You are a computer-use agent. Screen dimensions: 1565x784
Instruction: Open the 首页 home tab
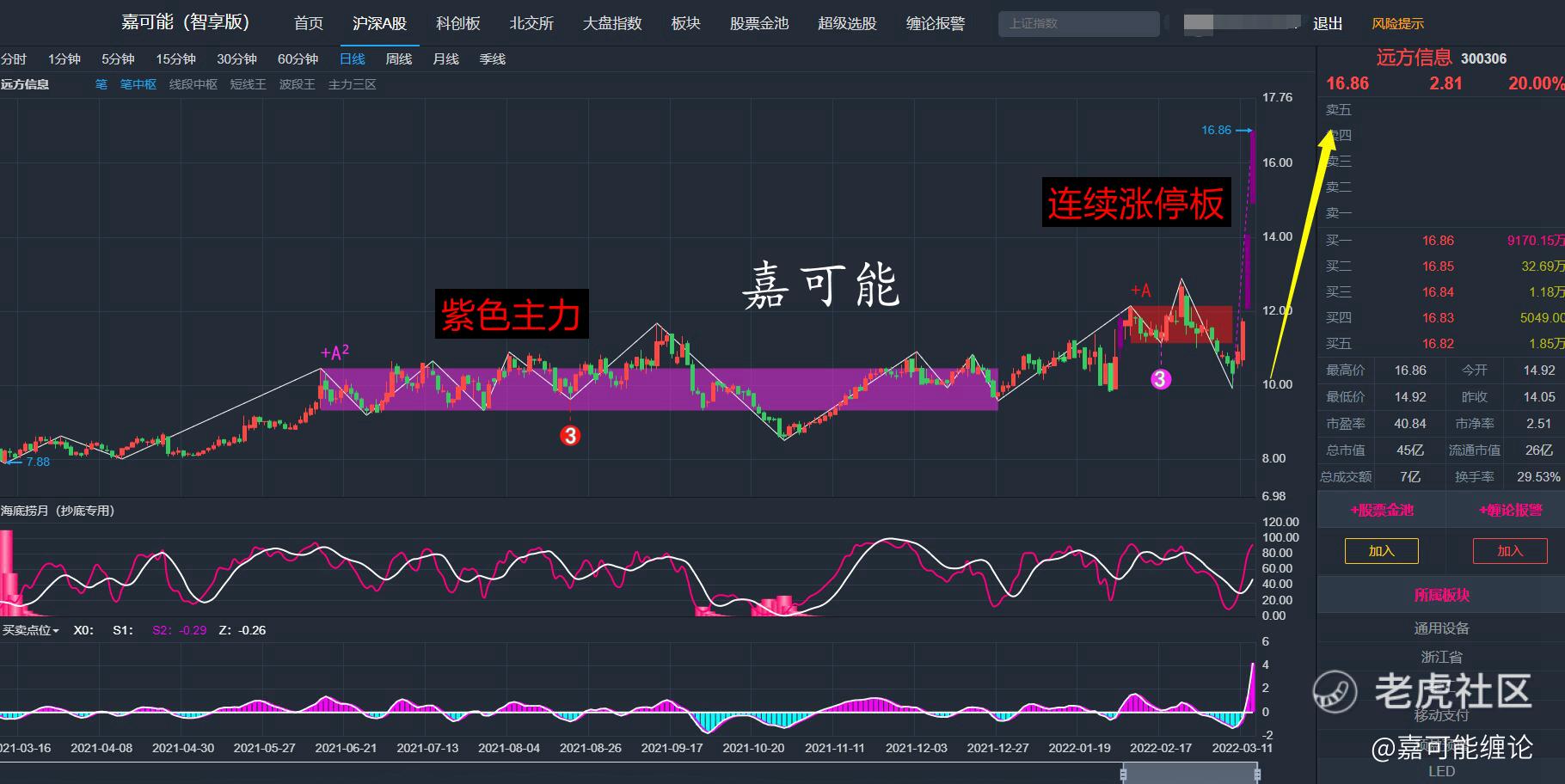309,23
